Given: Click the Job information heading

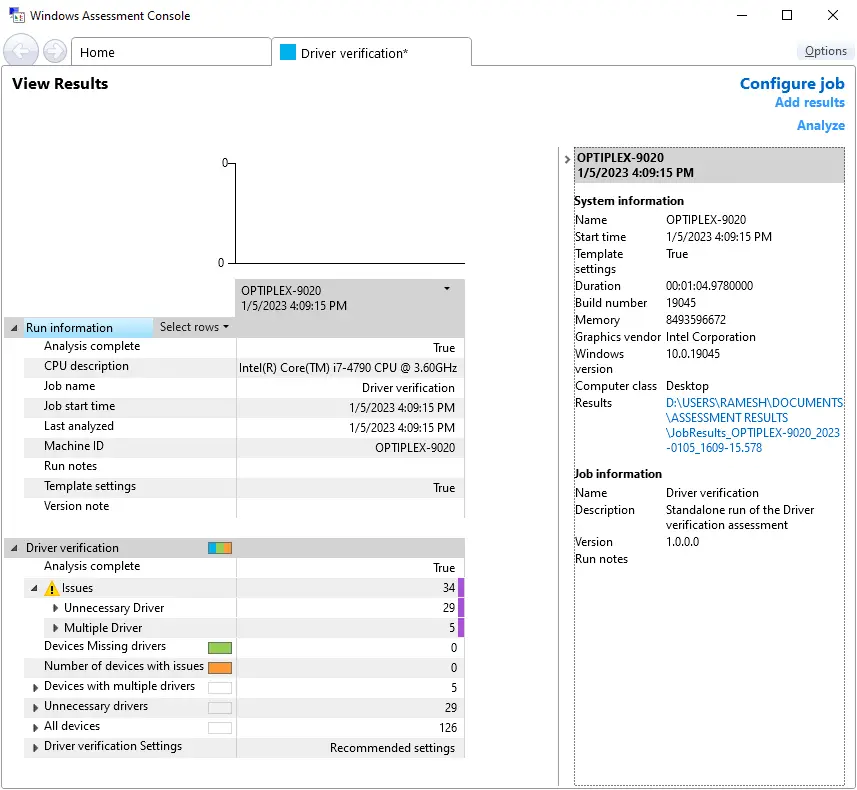Looking at the screenshot, I should tap(618, 474).
